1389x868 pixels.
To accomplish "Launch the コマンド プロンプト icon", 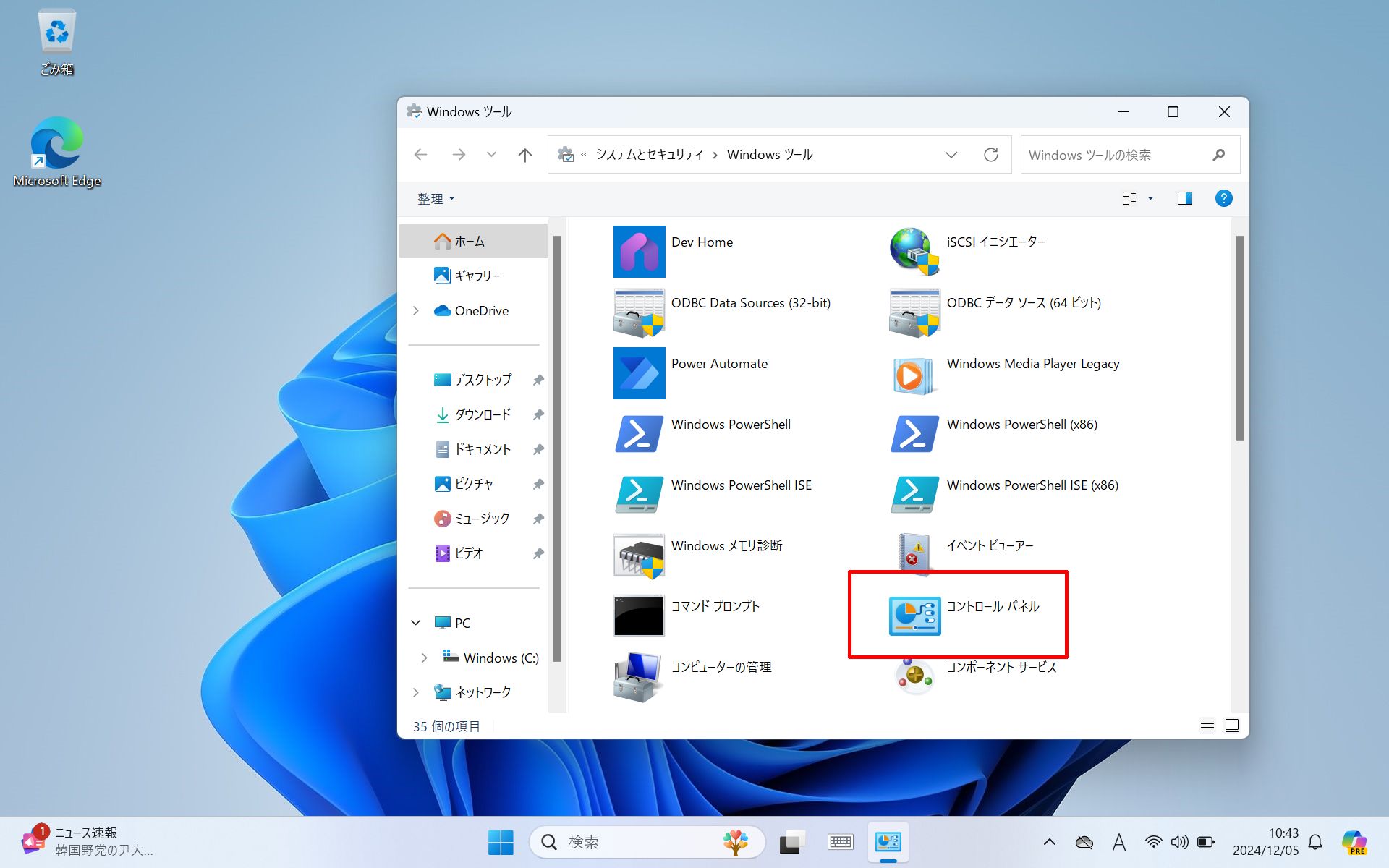I will [x=639, y=616].
